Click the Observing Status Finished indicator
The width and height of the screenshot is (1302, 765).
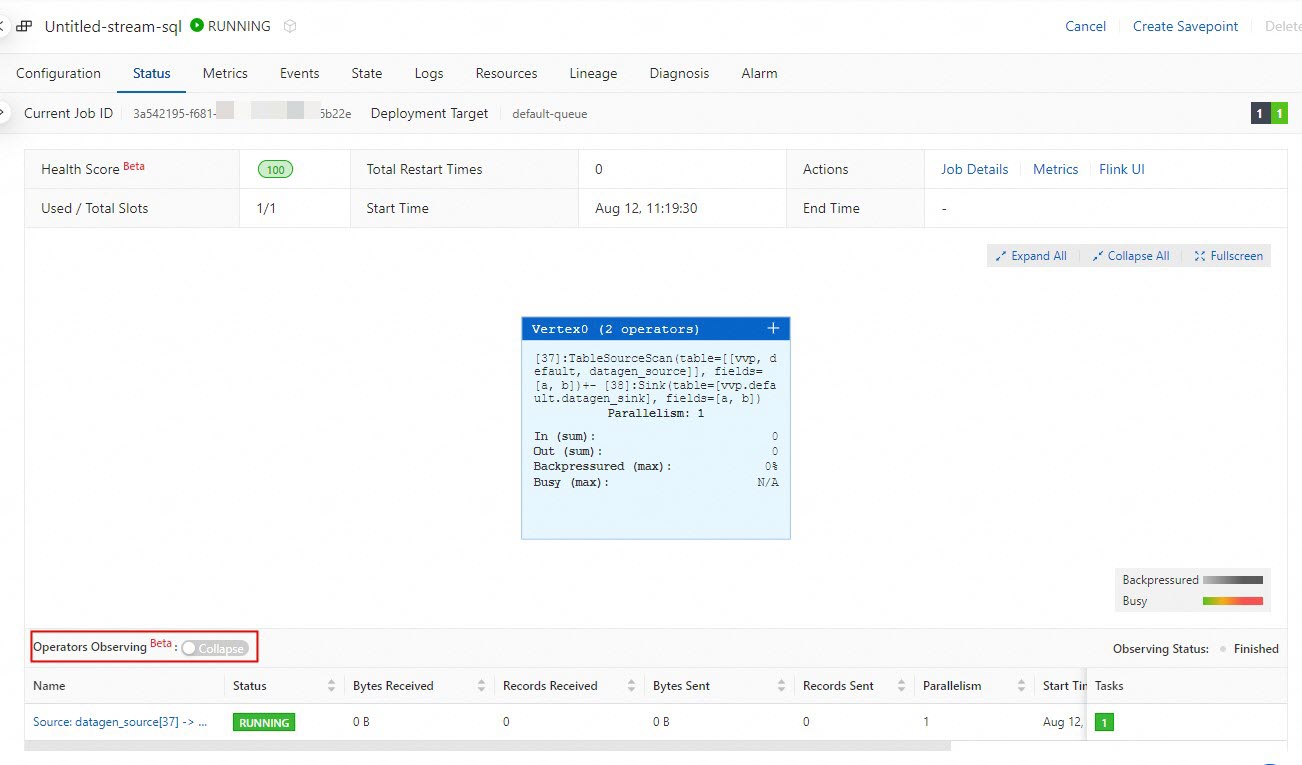click(x=1249, y=649)
